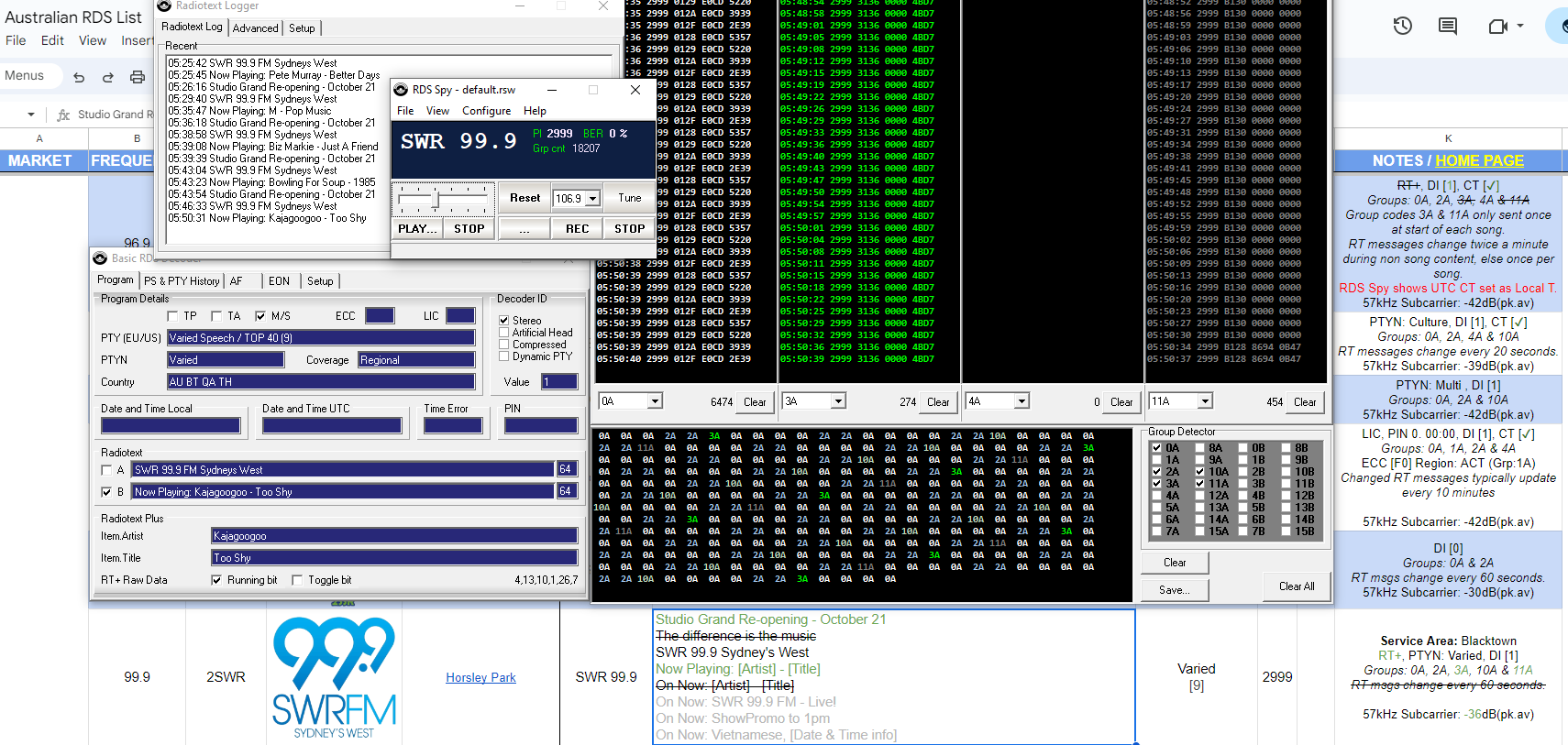This screenshot has height=745, width=1568.
Task: Click the Undo arrow in Sheets toolbar
Action: [79, 77]
